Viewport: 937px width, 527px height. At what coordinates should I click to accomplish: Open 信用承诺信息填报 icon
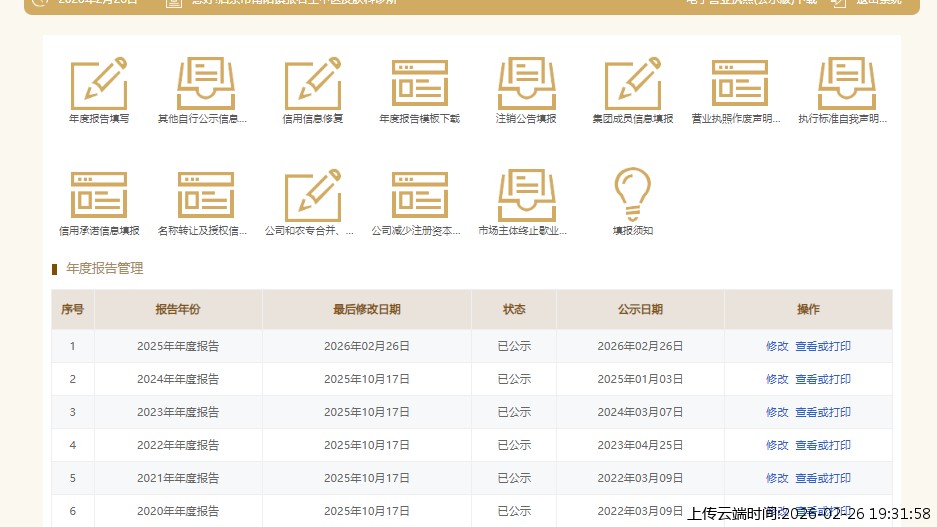coord(98,196)
